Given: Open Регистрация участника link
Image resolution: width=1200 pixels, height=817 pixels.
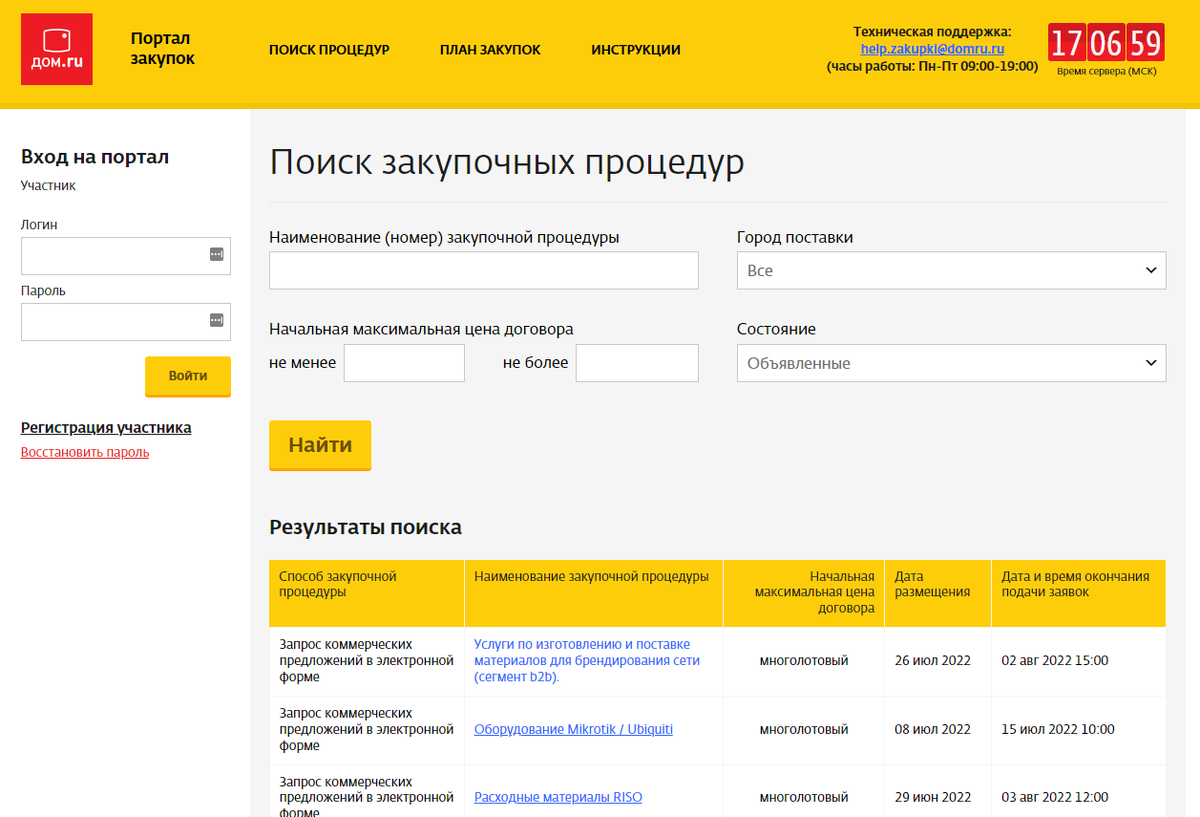Looking at the screenshot, I should (x=106, y=428).
